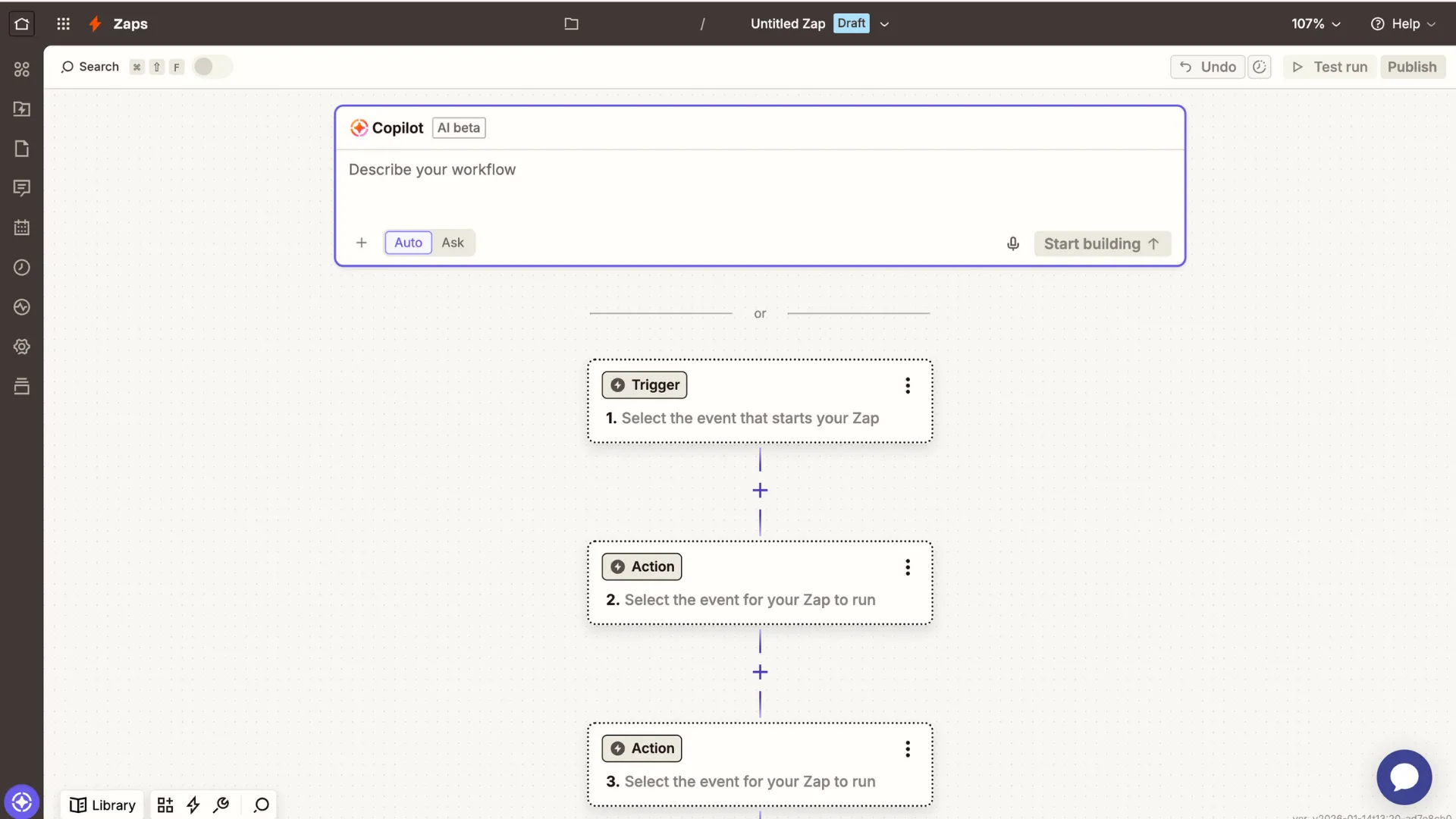Open the calendar icon in the sidebar
Screen dimensions: 1456x819
21,227
